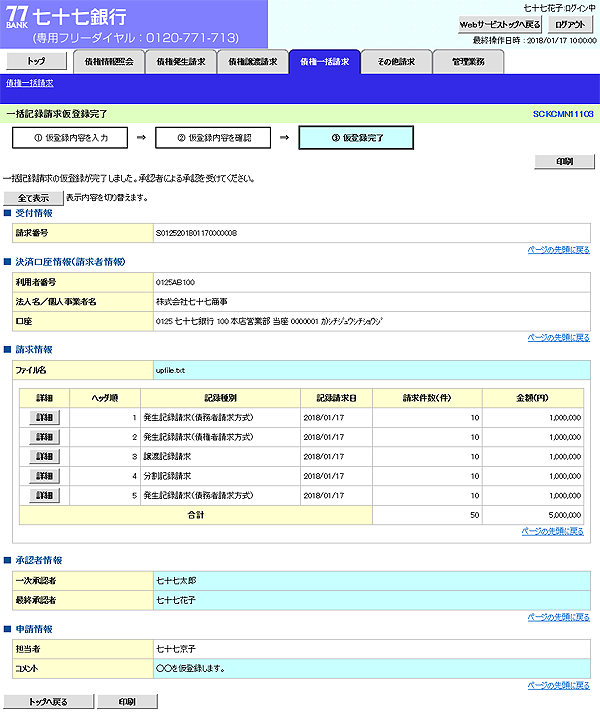Open 詳細 for 分割記録請求 row
This screenshot has width=600, height=717.
44,476
